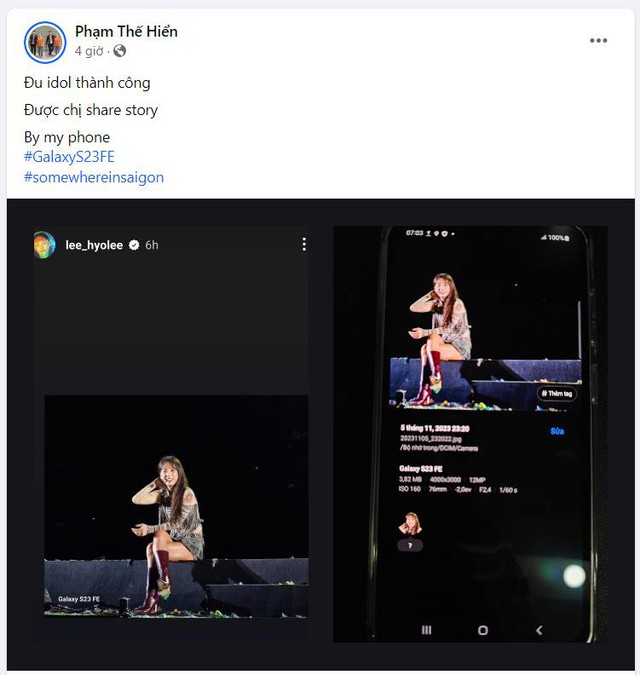Select the small face thumbnail on phone

click(410, 523)
